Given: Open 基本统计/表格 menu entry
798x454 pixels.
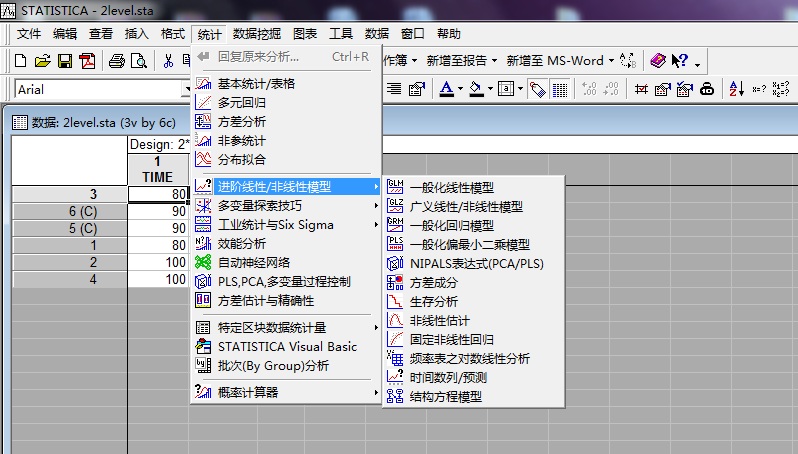Looking at the screenshot, I should (x=287, y=83).
